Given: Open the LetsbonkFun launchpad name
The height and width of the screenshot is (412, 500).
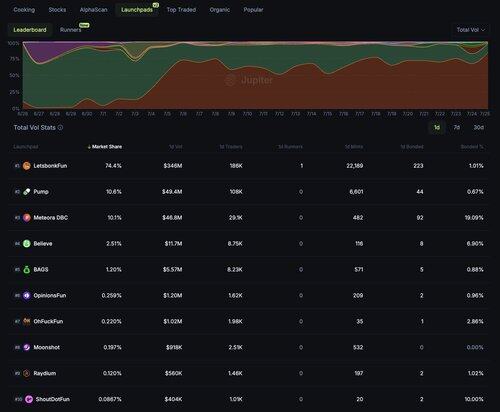Looking at the screenshot, I should [50, 166].
